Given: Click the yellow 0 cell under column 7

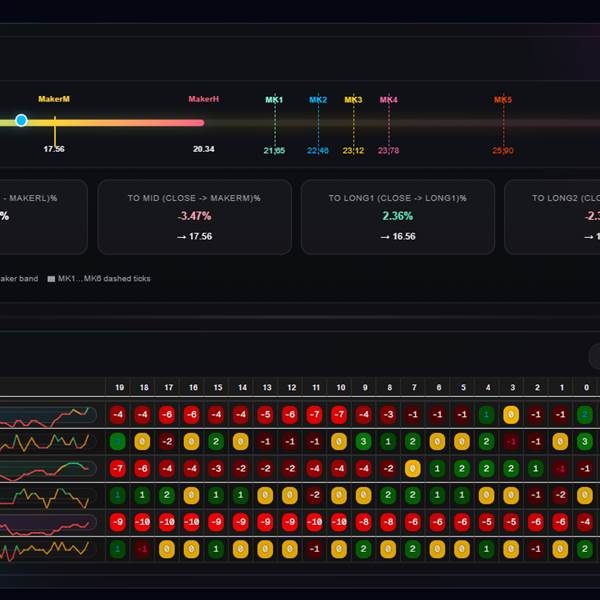Looking at the screenshot, I should click(x=412, y=468).
